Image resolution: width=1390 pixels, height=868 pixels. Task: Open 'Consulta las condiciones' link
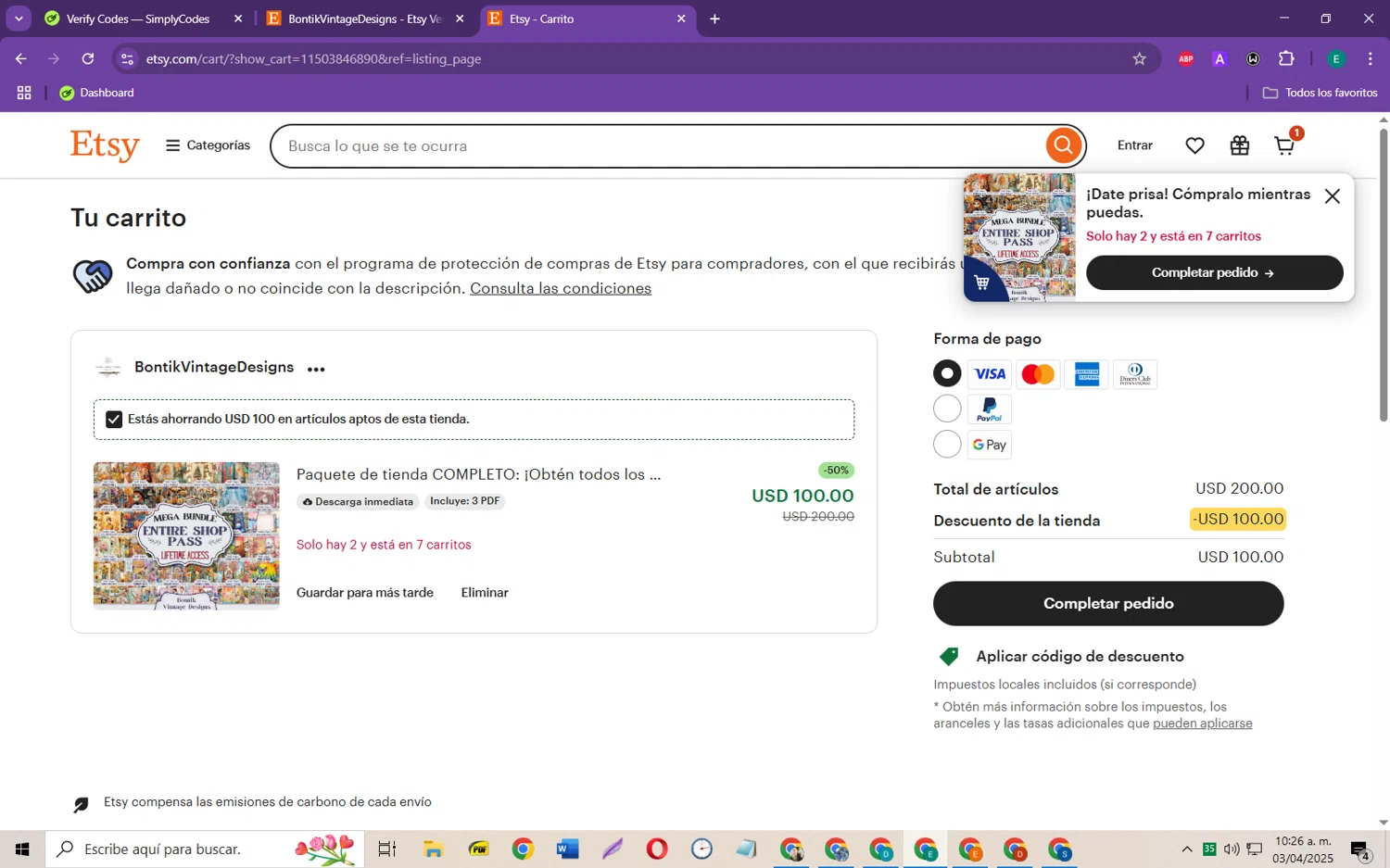(561, 288)
